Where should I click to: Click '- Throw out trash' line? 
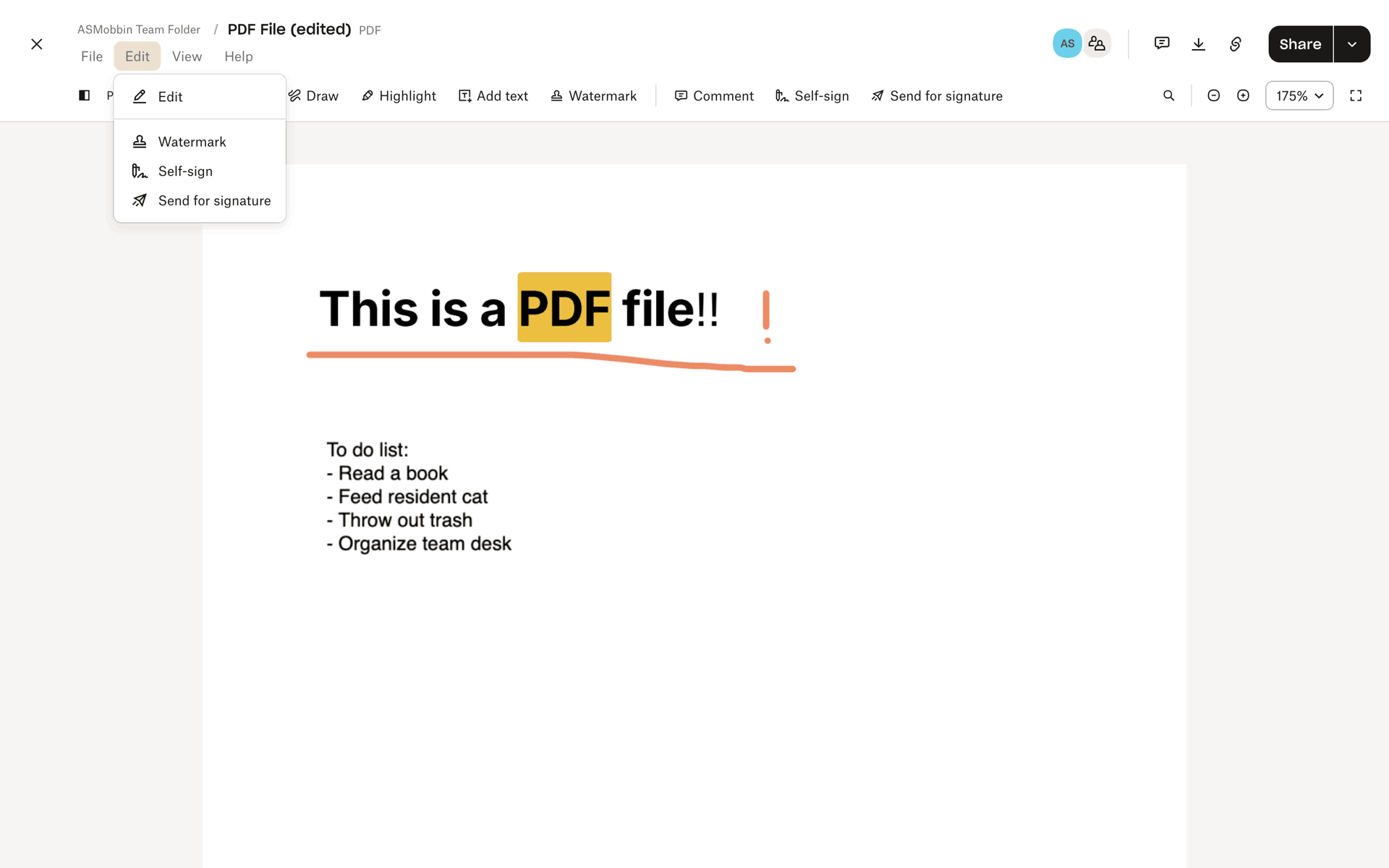click(x=399, y=520)
